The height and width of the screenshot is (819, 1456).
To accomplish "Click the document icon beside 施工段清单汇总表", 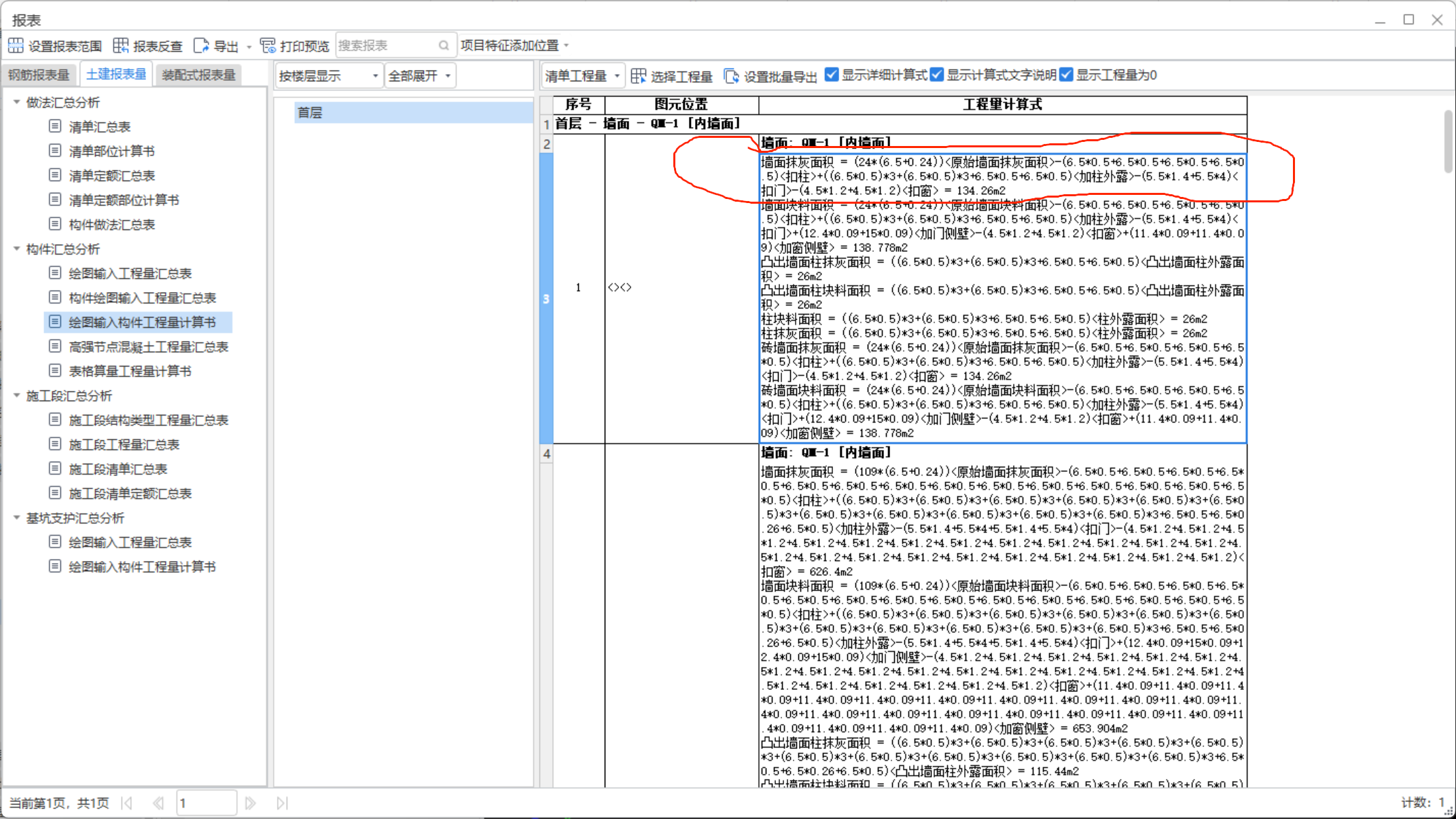I will [55, 468].
